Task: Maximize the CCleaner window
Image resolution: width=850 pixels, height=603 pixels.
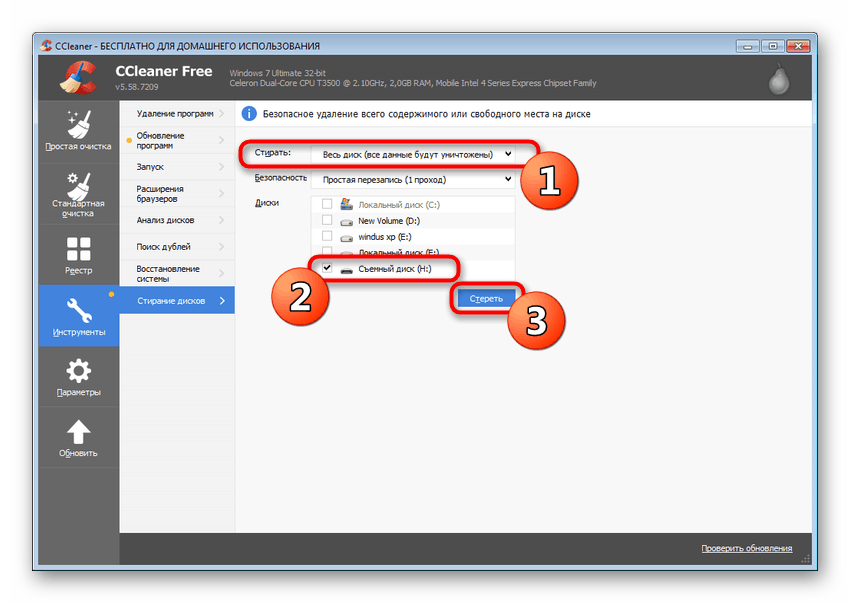Action: 772,47
